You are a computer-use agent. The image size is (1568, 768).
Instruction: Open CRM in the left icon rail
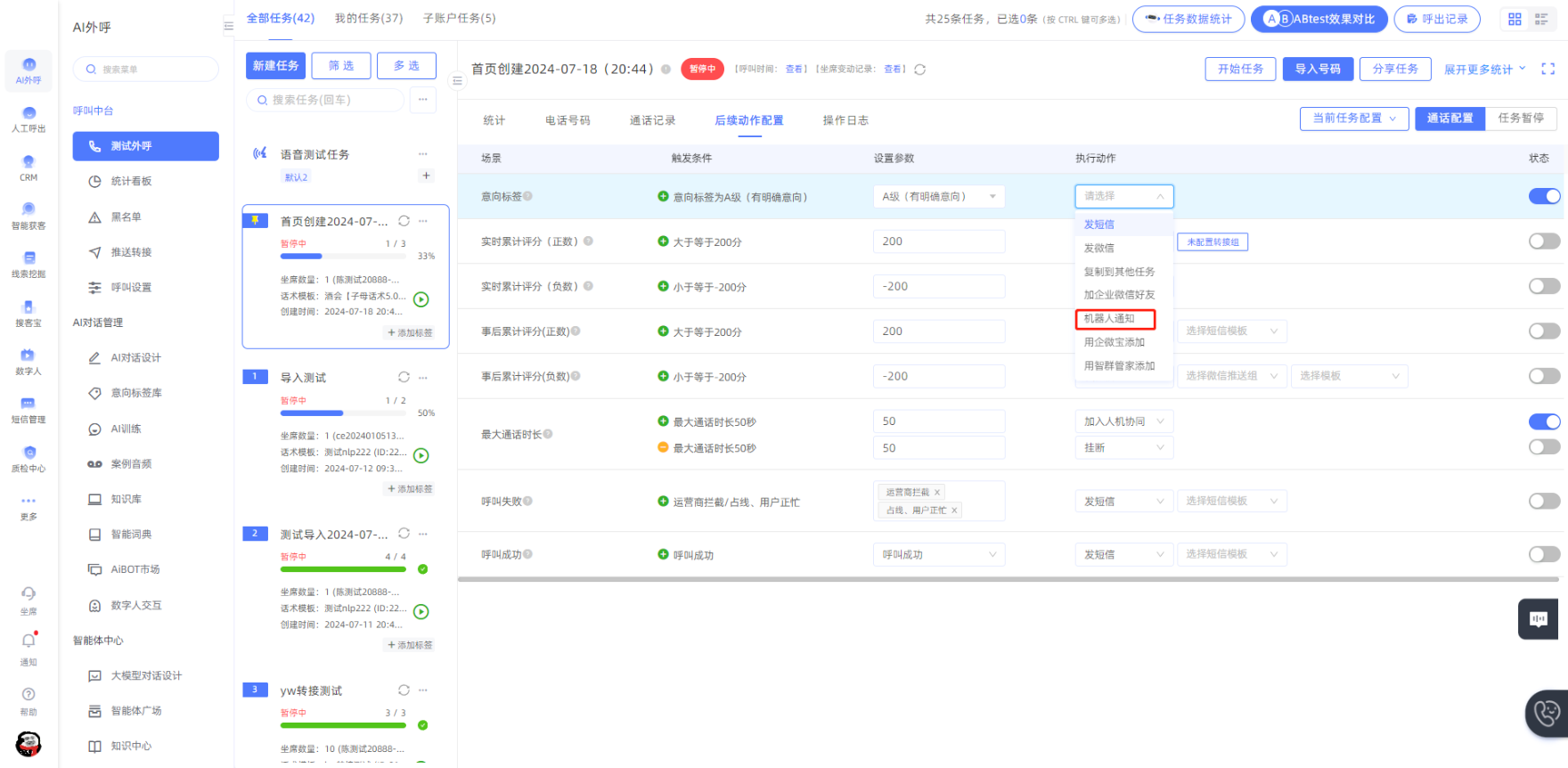(x=29, y=167)
